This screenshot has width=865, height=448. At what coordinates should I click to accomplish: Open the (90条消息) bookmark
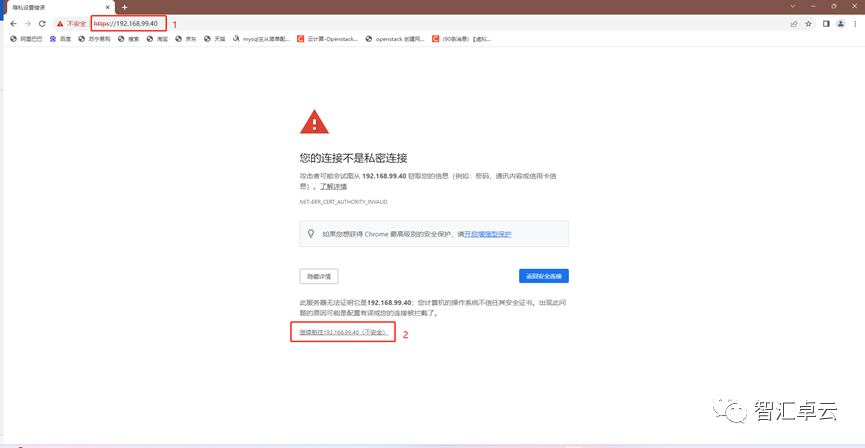462,39
